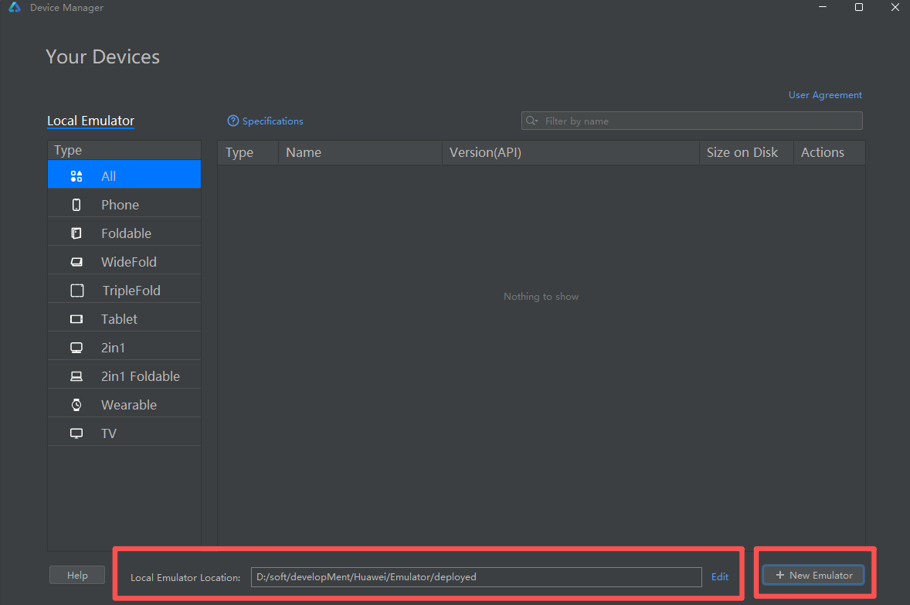This screenshot has height=605, width=910.
Task: Click the Specifications question mark icon
Action: (233, 121)
